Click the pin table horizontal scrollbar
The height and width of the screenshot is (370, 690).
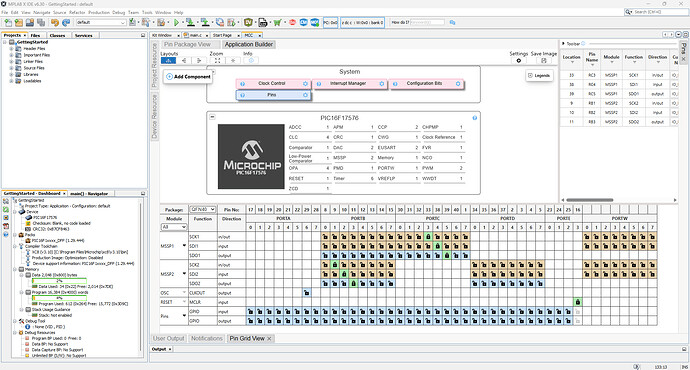click(590, 200)
